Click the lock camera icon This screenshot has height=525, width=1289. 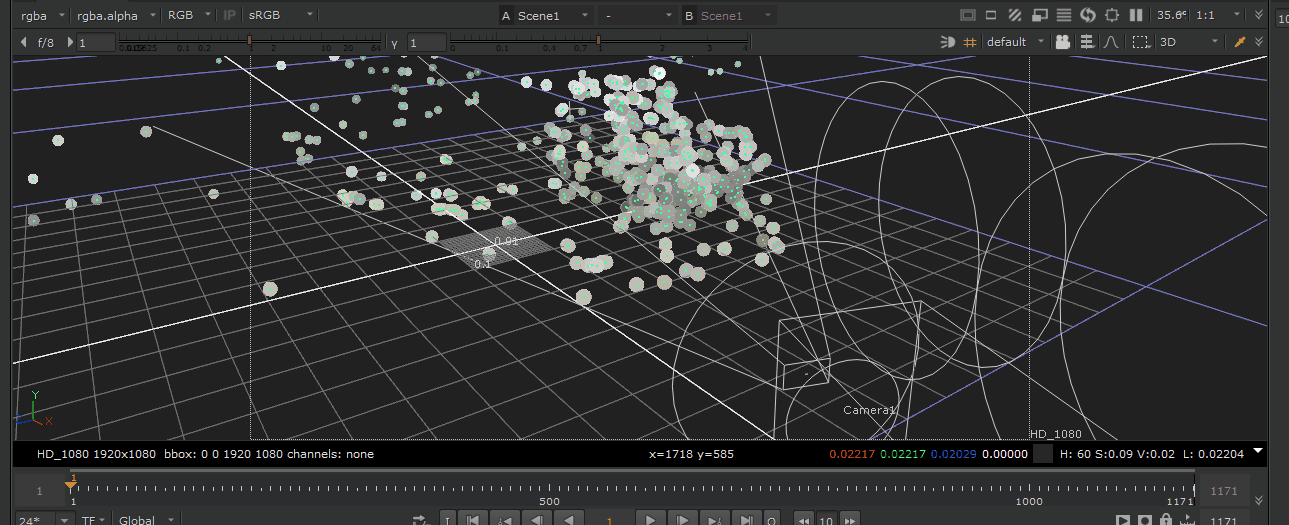1062,42
